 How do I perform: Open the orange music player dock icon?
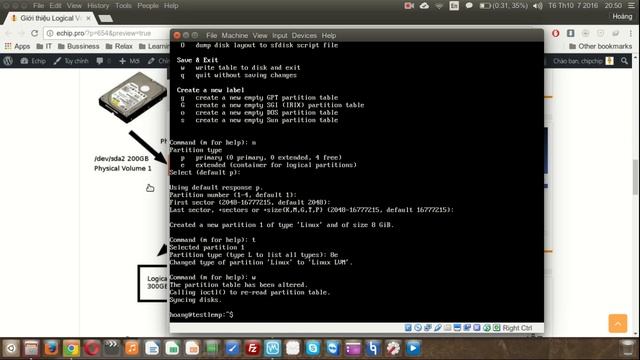[132, 349]
